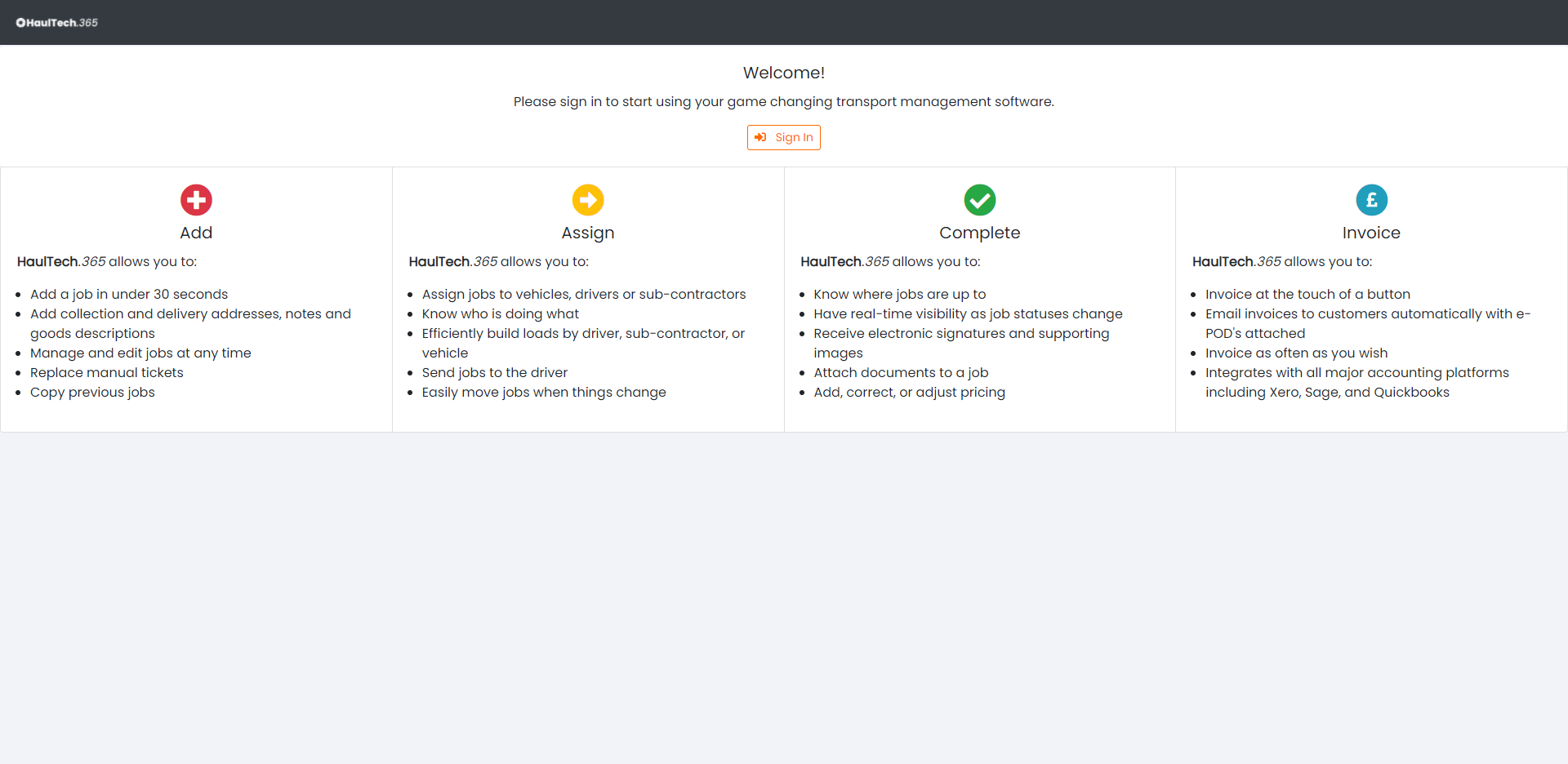Click the Sign In button
The image size is (1568, 764).
[783, 137]
